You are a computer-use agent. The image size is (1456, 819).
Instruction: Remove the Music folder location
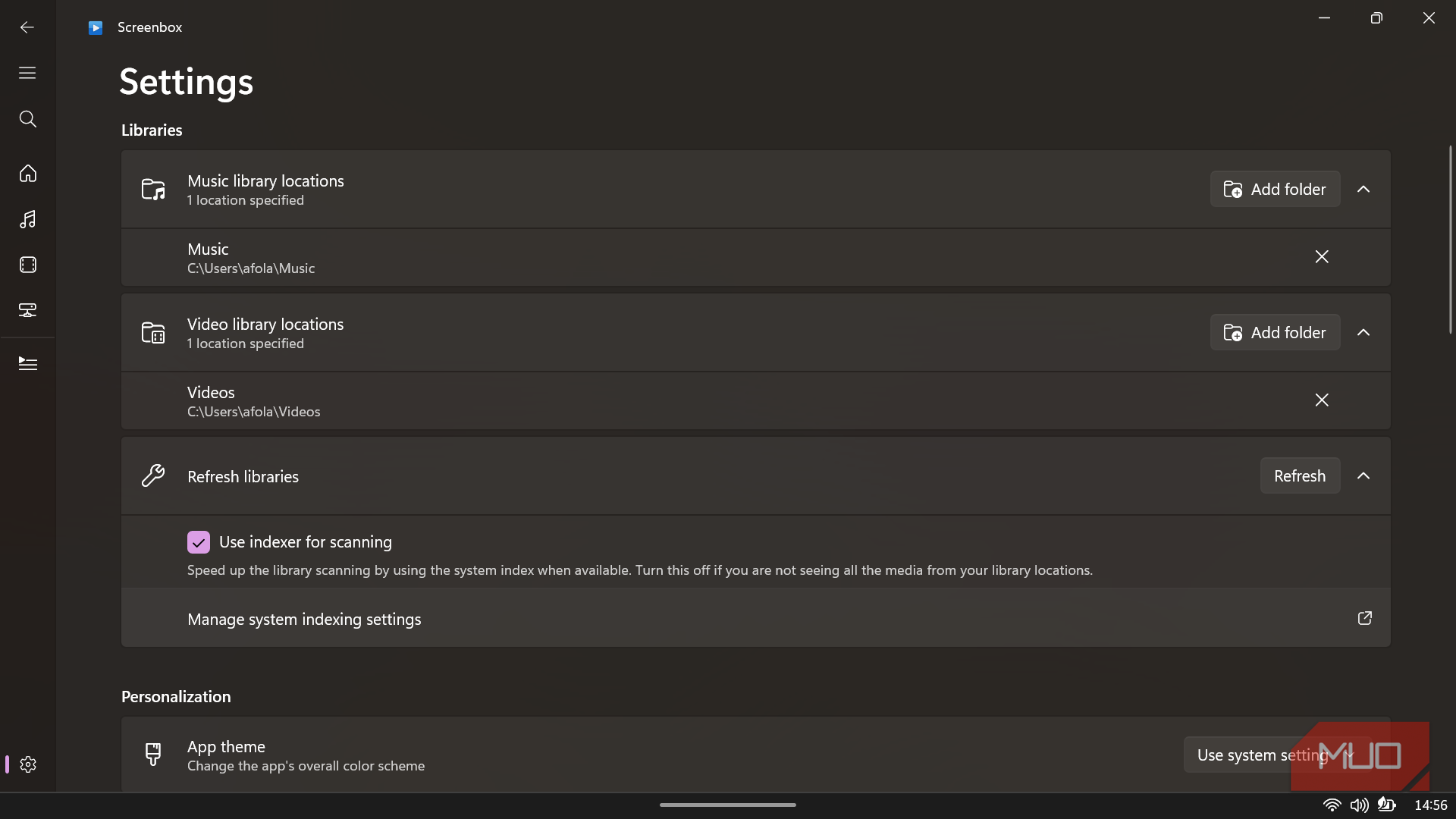[1322, 257]
